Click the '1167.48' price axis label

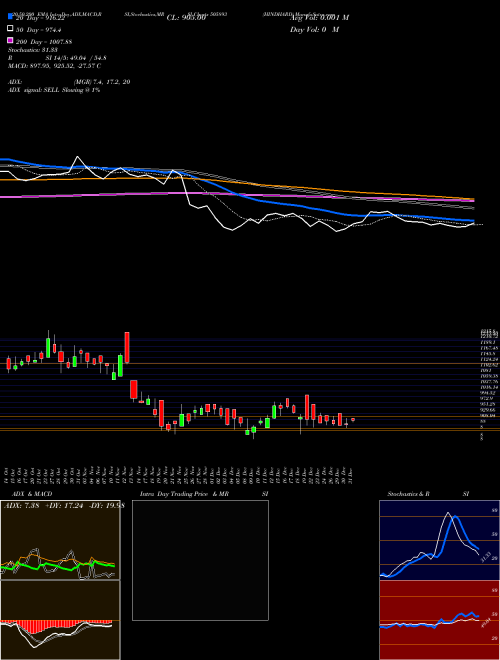coord(489,348)
